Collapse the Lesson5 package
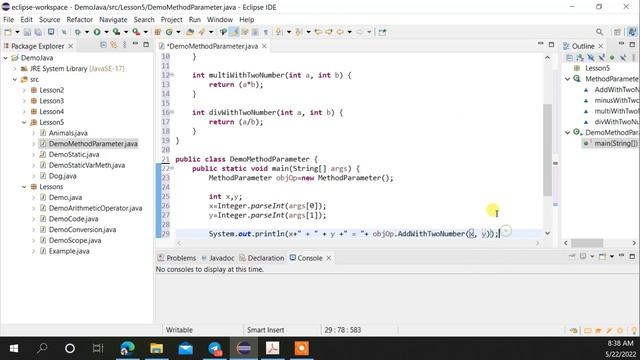 pyautogui.click(x=24, y=122)
